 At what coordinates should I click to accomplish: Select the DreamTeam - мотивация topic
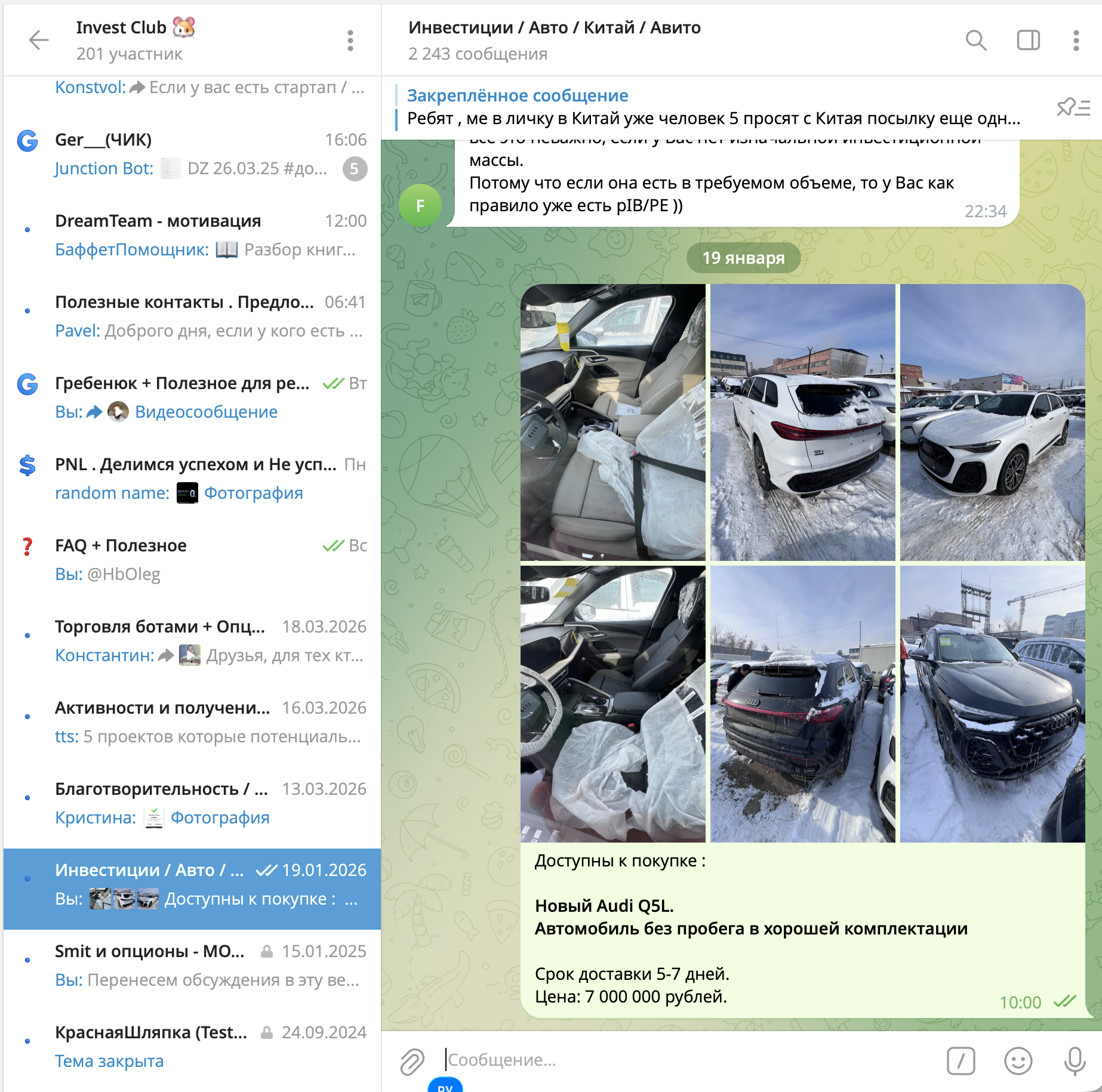tap(192, 235)
